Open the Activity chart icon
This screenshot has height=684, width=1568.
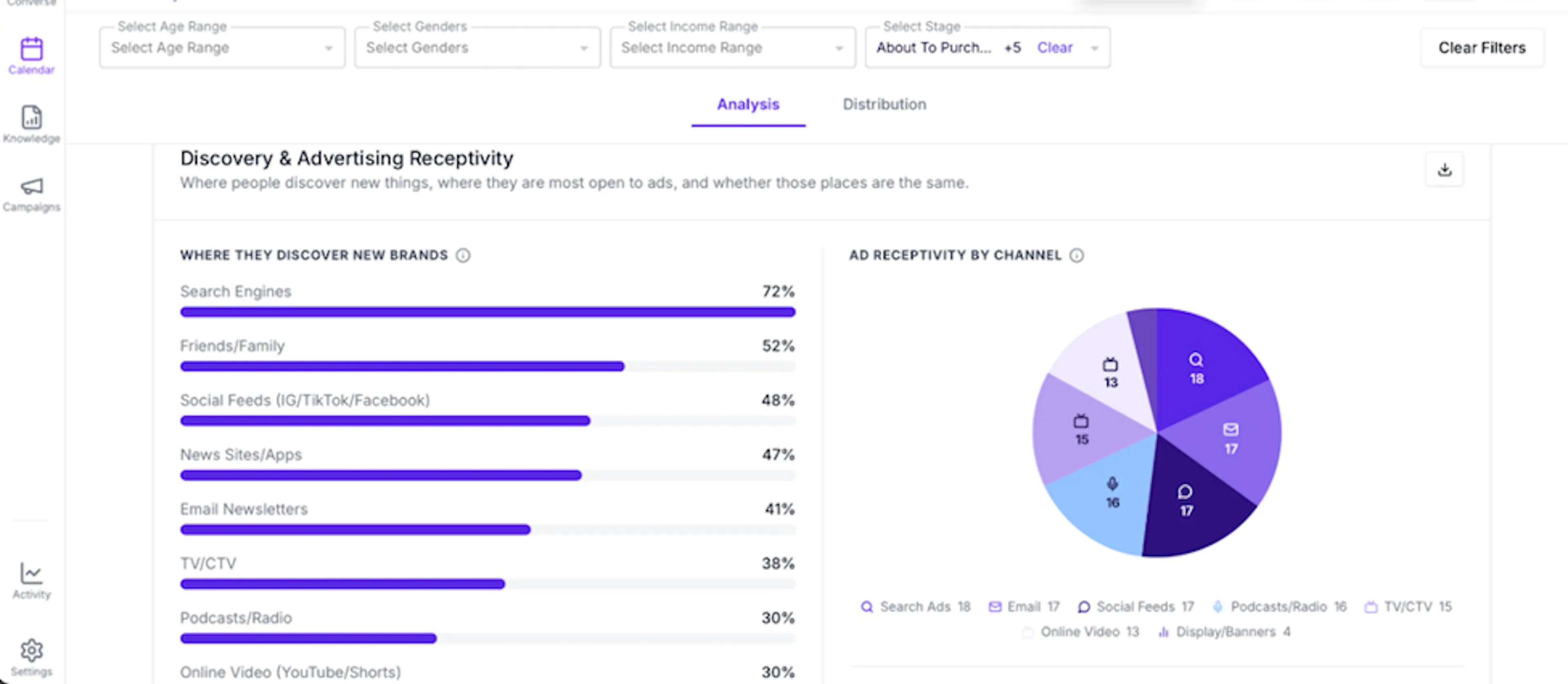pyautogui.click(x=31, y=573)
